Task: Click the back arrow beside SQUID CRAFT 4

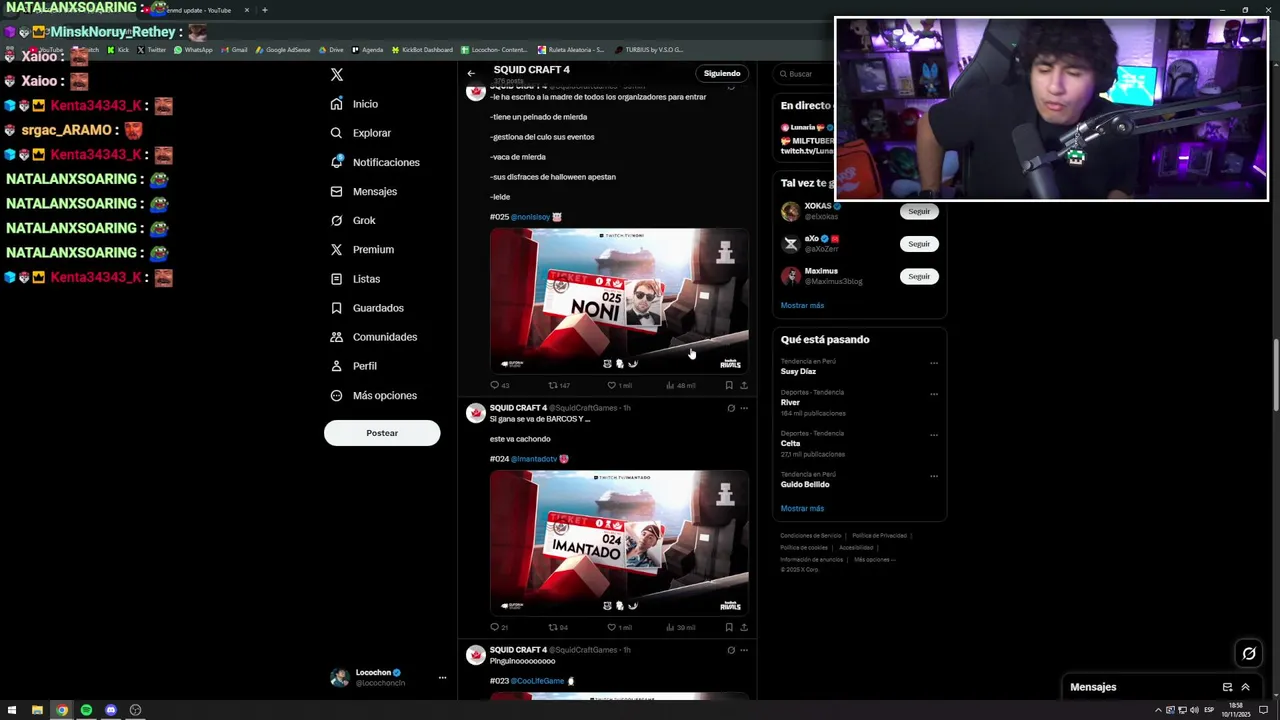Action: [471, 73]
